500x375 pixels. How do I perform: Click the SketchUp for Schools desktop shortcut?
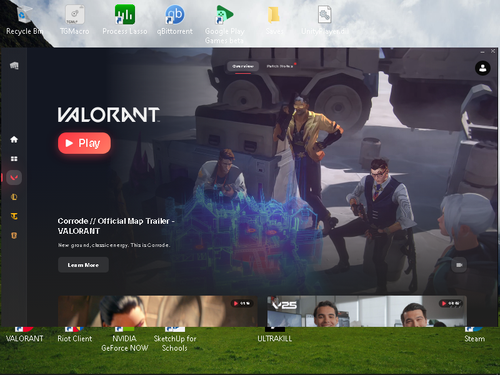coord(175,340)
